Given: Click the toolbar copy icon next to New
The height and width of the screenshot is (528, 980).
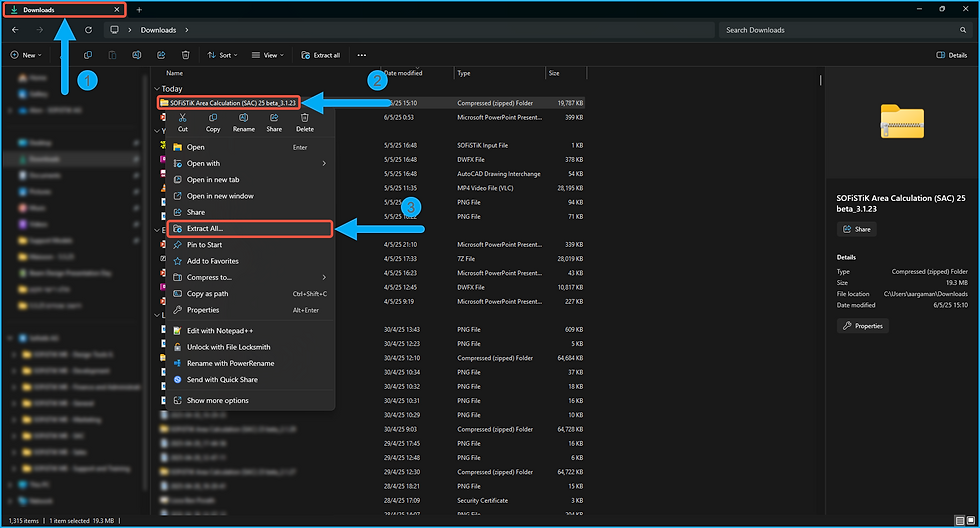Looking at the screenshot, I should [x=88, y=55].
